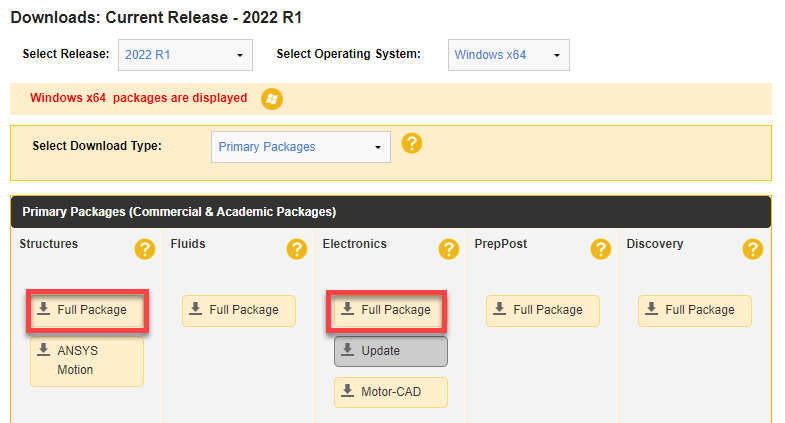This screenshot has width=785, height=423.
Task: Download the ANSYS Motion package
Action: coord(87,361)
